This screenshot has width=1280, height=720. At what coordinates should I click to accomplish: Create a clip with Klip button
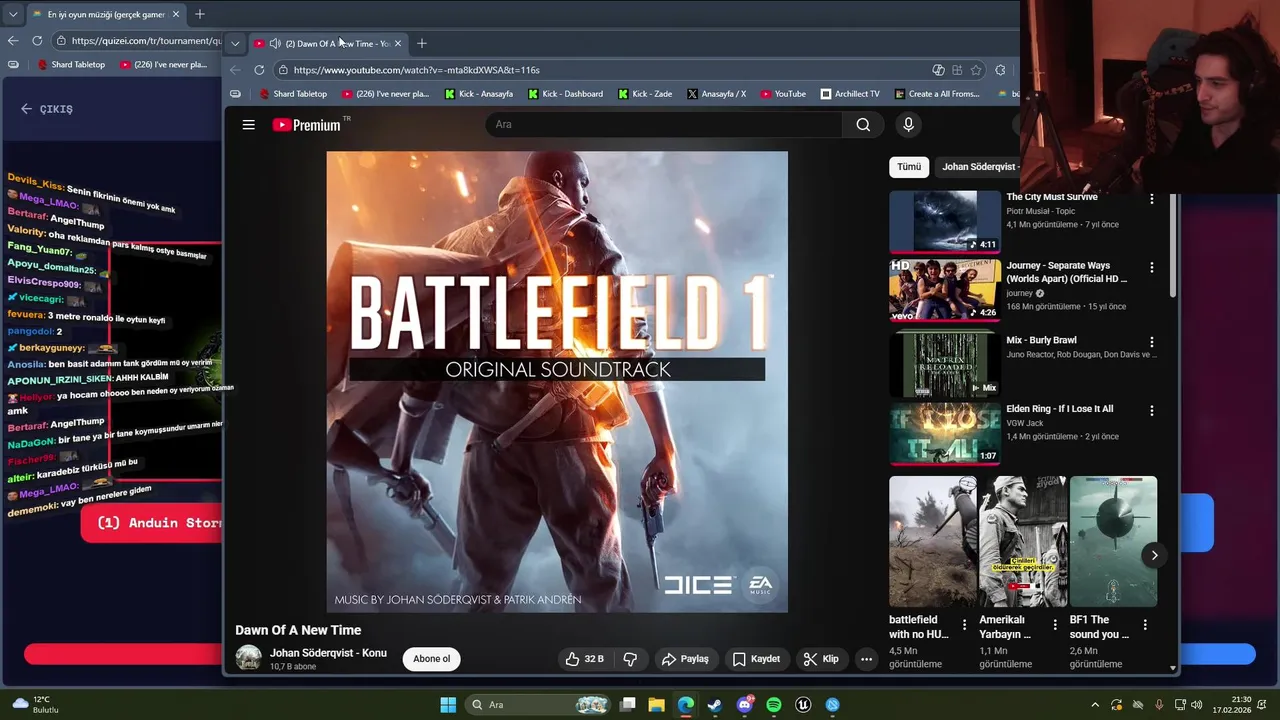(x=821, y=659)
